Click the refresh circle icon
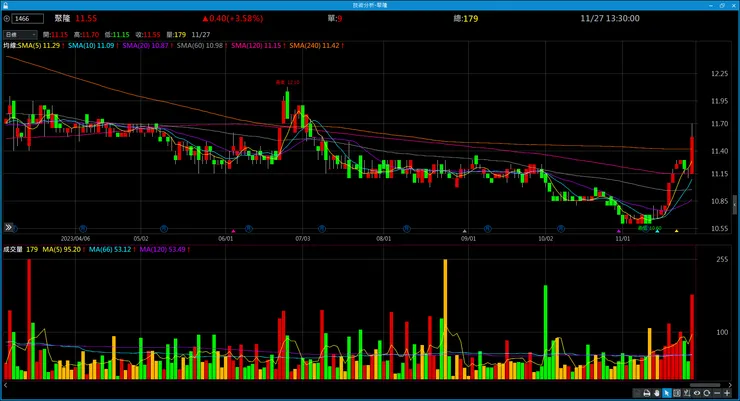Screen dimensions: 740x401 click(x=706, y=393)
